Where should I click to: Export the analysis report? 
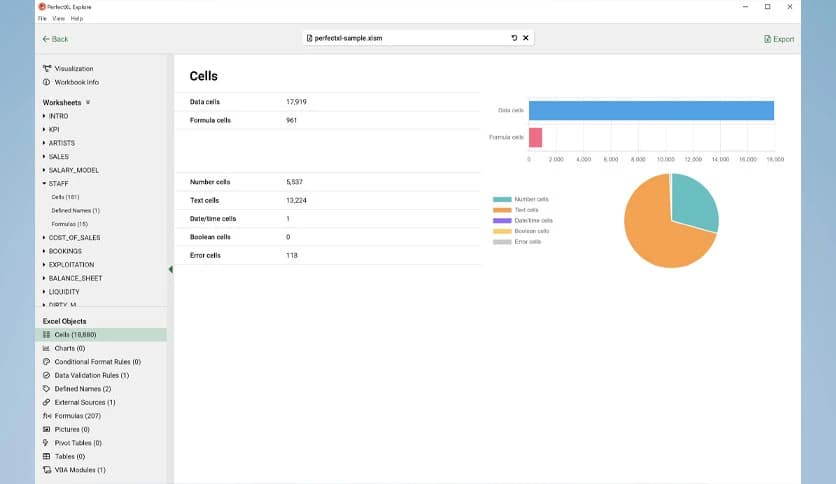(779, 39)
